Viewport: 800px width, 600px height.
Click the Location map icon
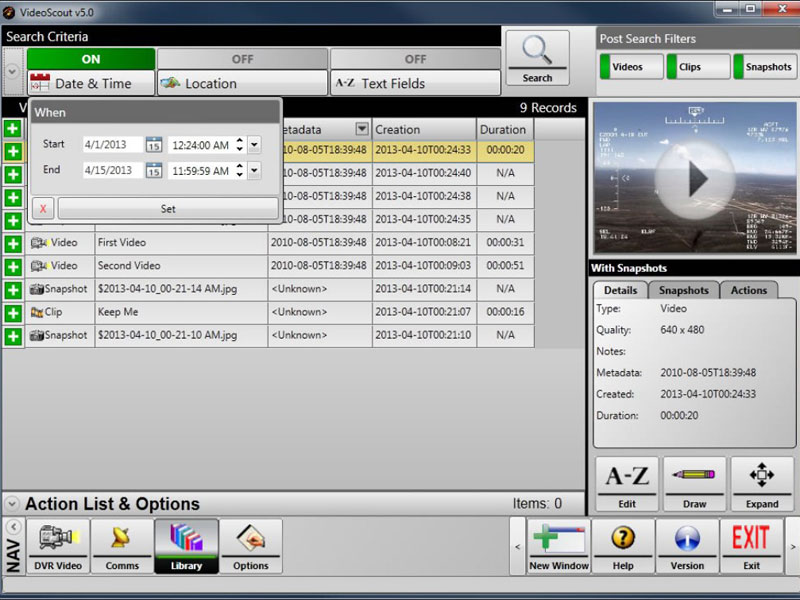coord(170,83)
